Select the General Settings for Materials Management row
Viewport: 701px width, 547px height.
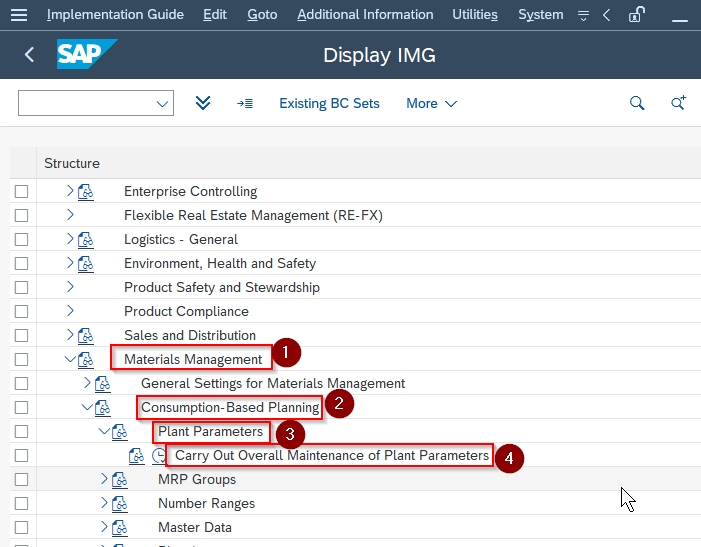[355, 383]
